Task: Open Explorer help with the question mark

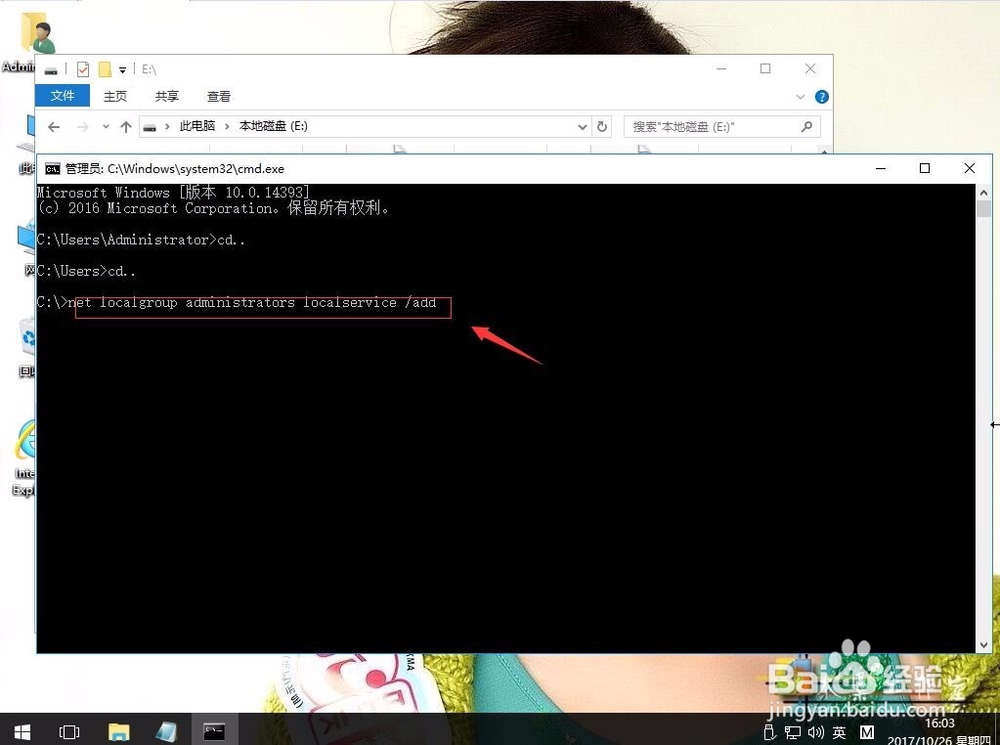Action: (x=822, y=97)
